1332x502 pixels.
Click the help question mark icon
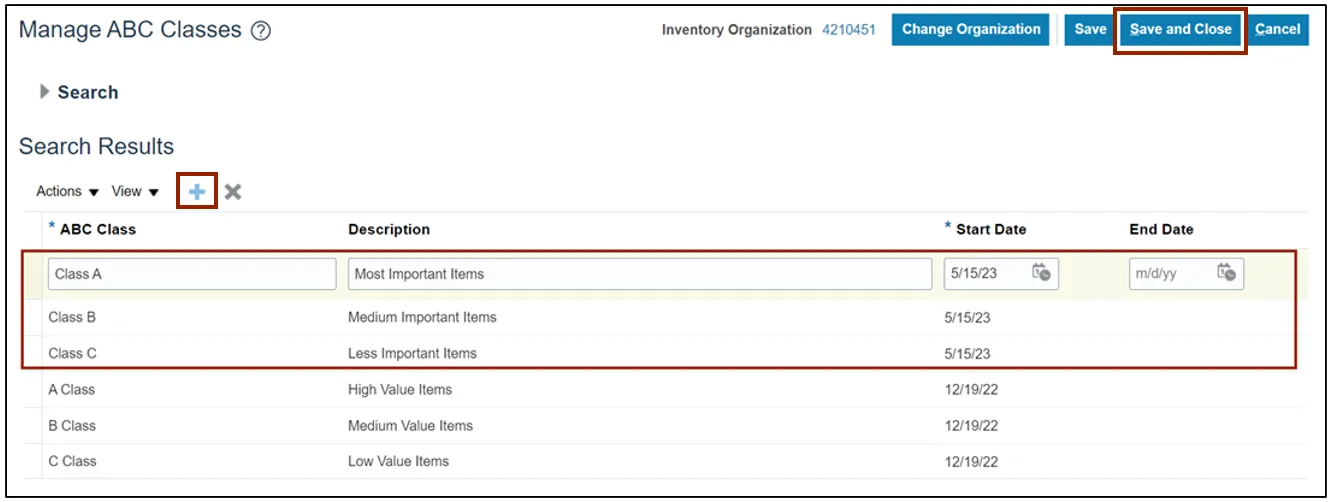click(261, 31)
